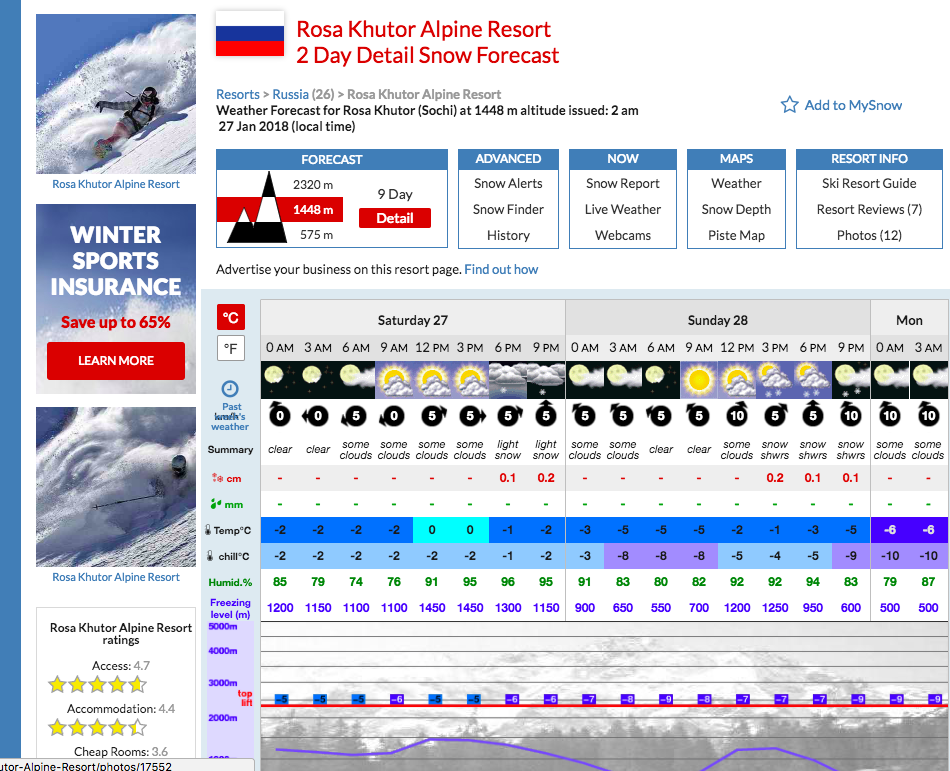This screenshot has width=950, height=771.
Task: Open the top snowboarder photo thumbnail
Action: pos(116,94)
